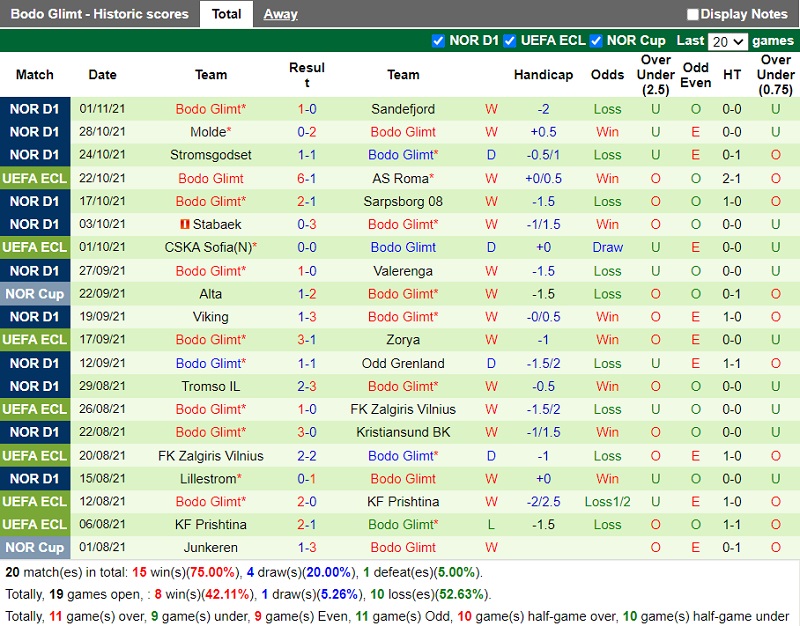
Task: Click the 1-0 result against Sandefjord
Action: 307,109
